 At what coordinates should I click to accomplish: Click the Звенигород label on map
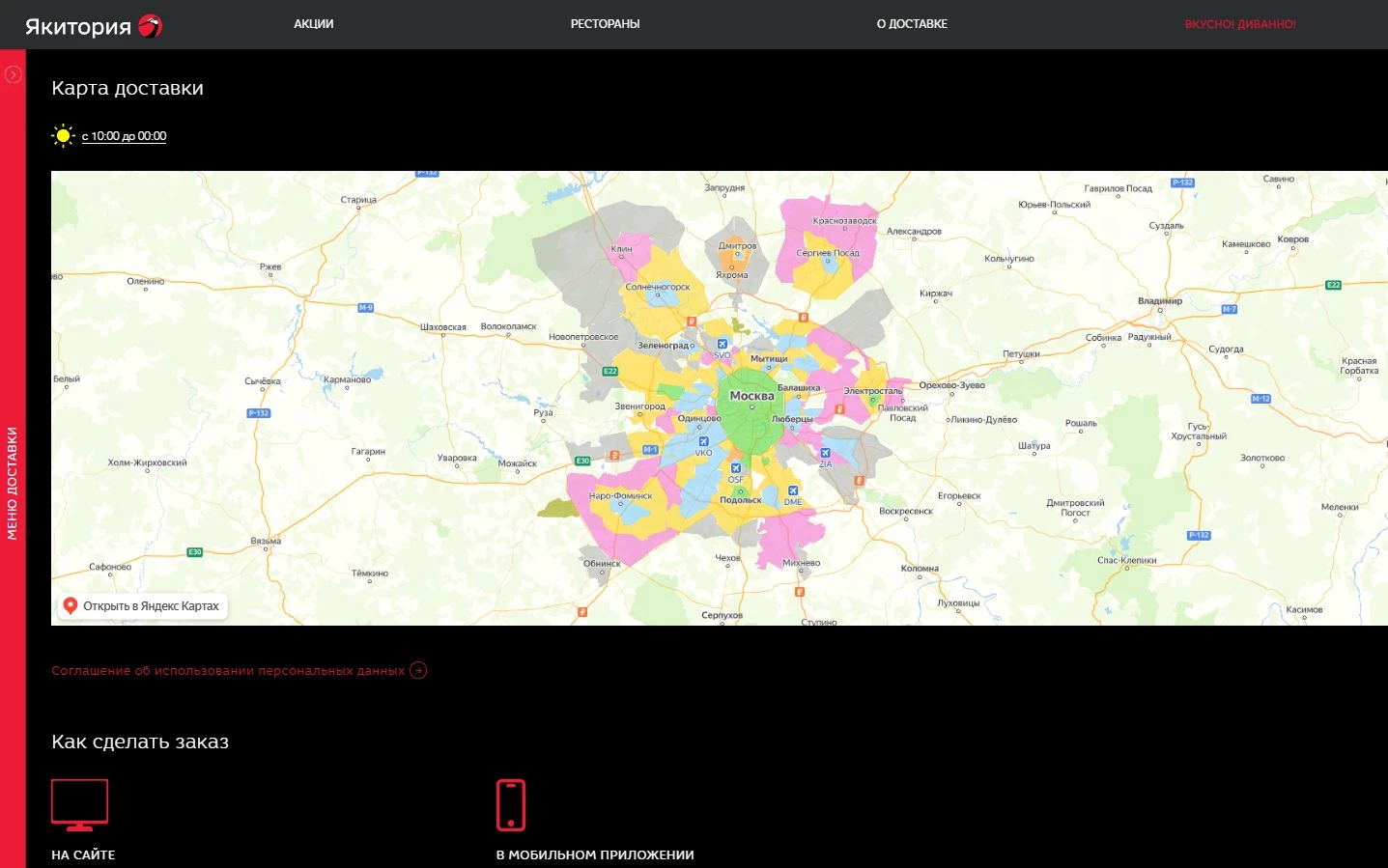tap(640, 406)
